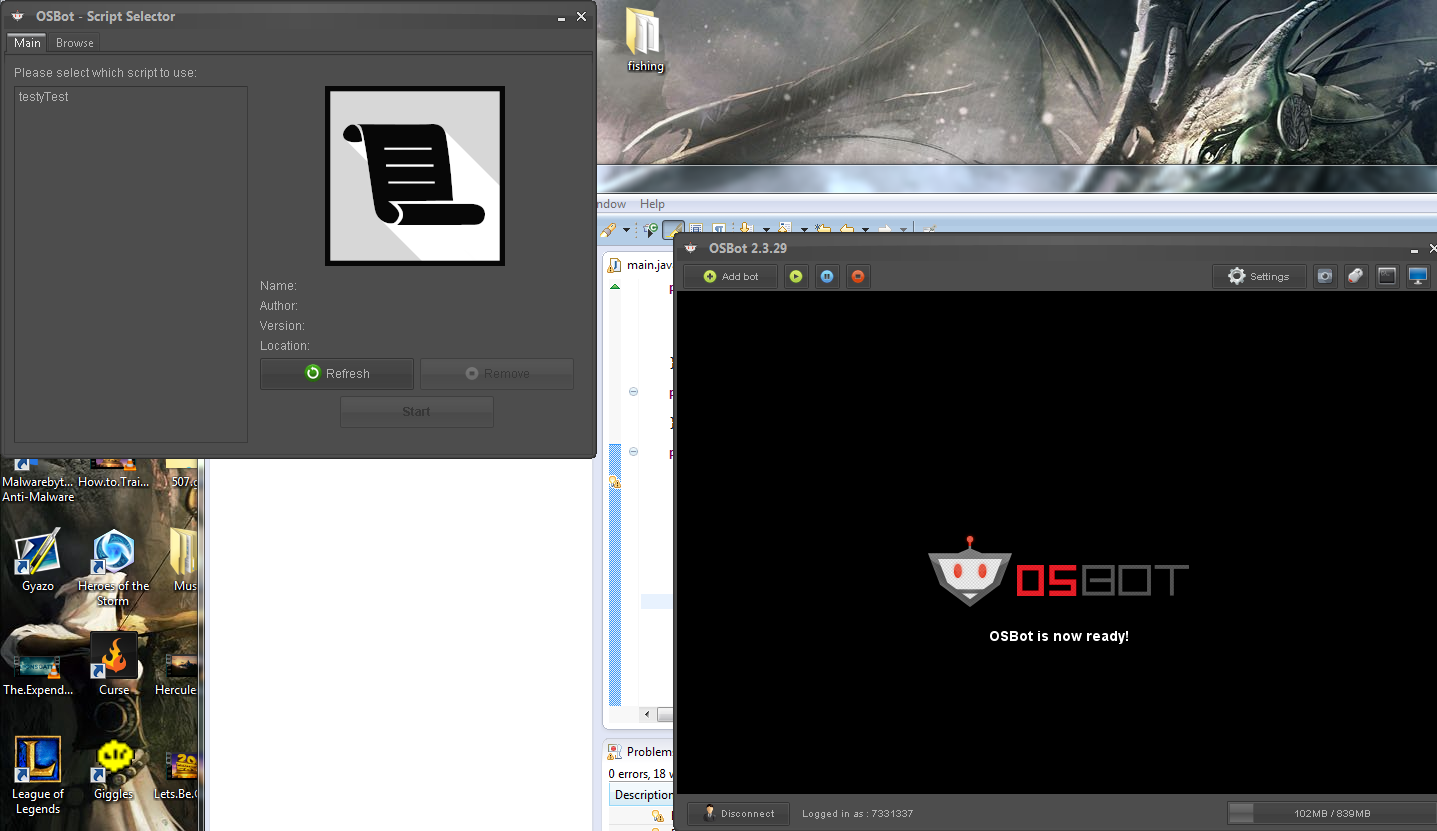Open the Giggles desktop shortcut
The image size is (1437, 831).
114,770
